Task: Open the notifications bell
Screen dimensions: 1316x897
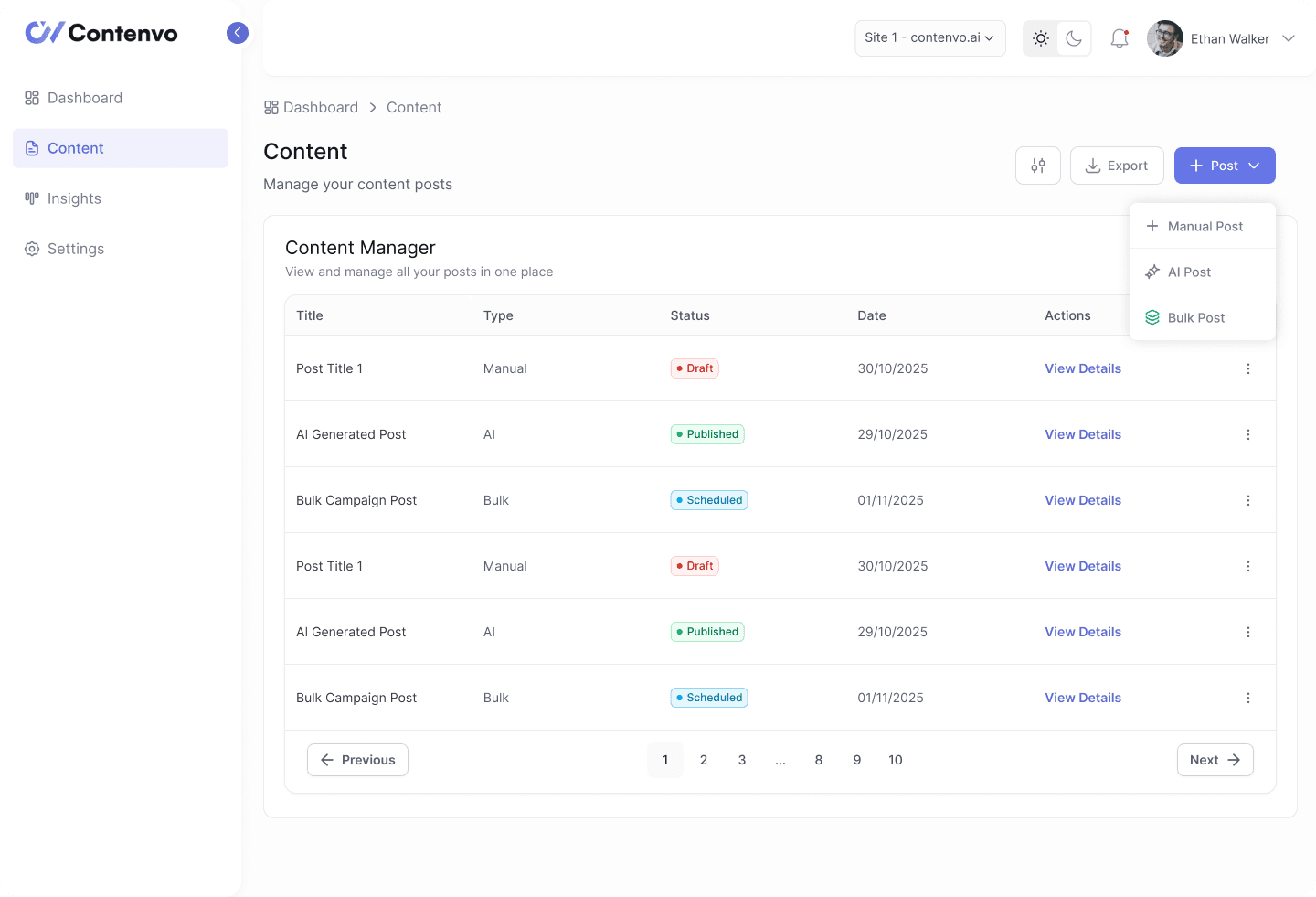Action: 1119,38
